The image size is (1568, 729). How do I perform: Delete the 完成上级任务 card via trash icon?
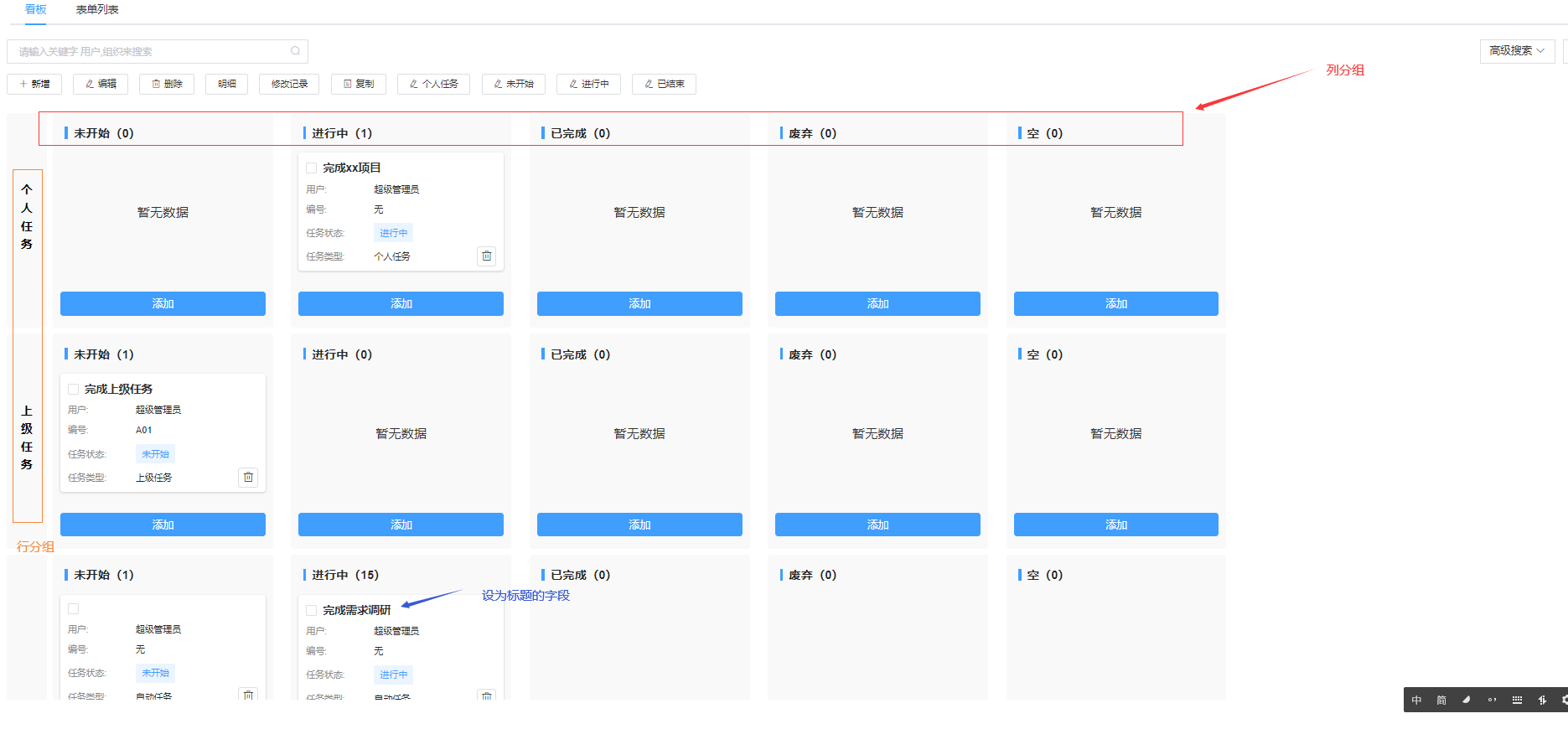click(x=248, y=477)
